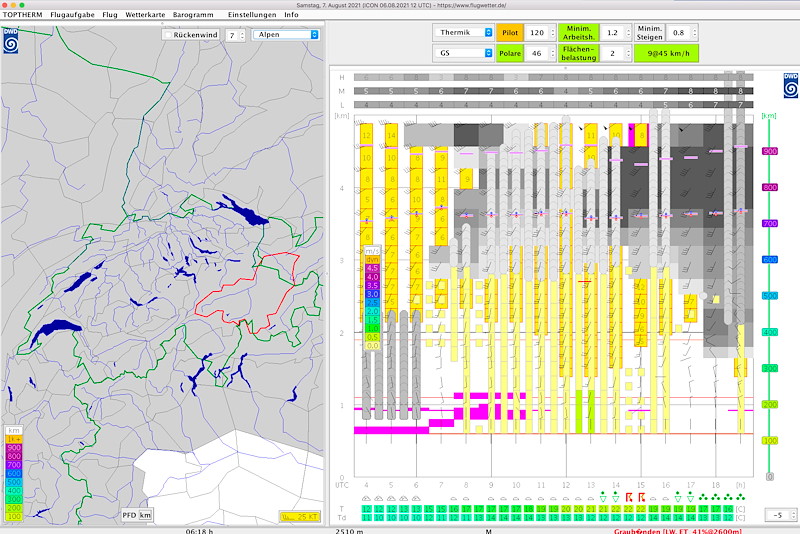Click the yellow 25 KT wind barb indicator
Image resolution: width=800 pixels, height=534 pixels.
300,516
